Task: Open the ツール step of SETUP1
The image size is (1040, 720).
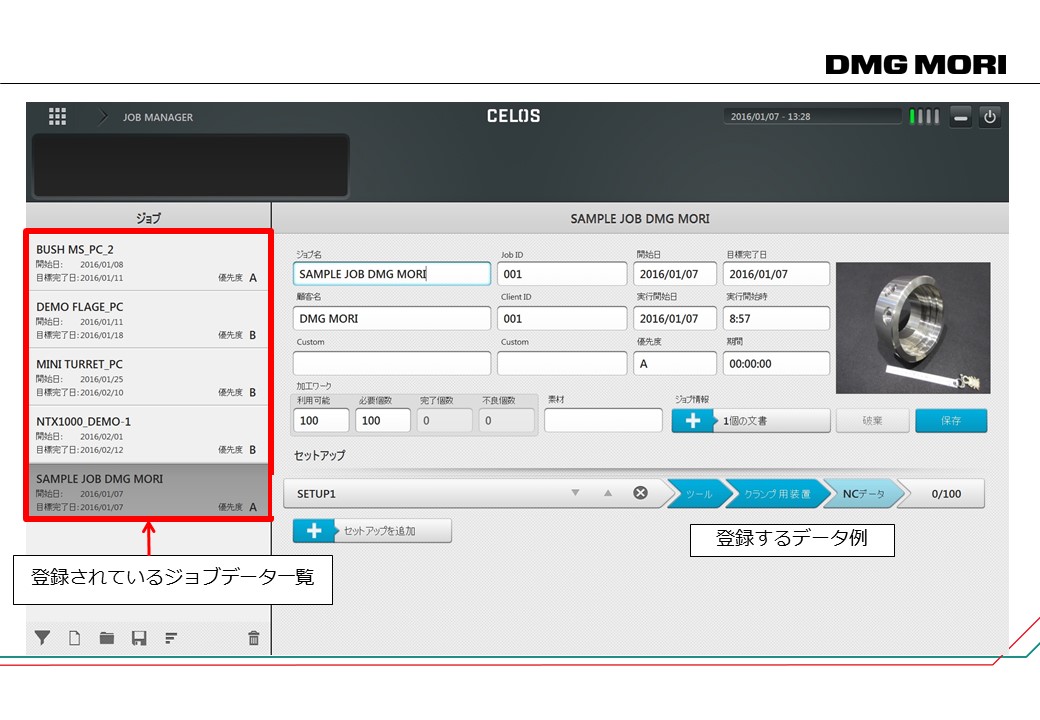Action: [x=698, y=494]
